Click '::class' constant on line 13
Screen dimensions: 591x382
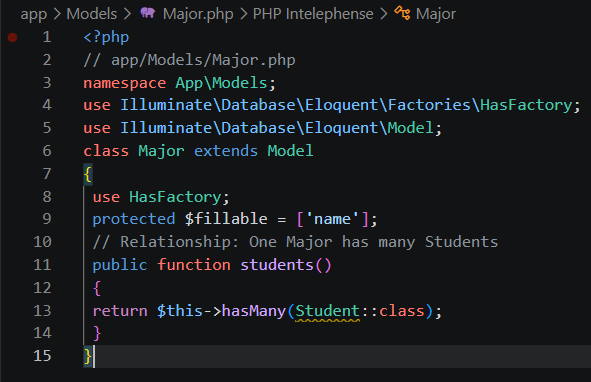click(393, 311)
